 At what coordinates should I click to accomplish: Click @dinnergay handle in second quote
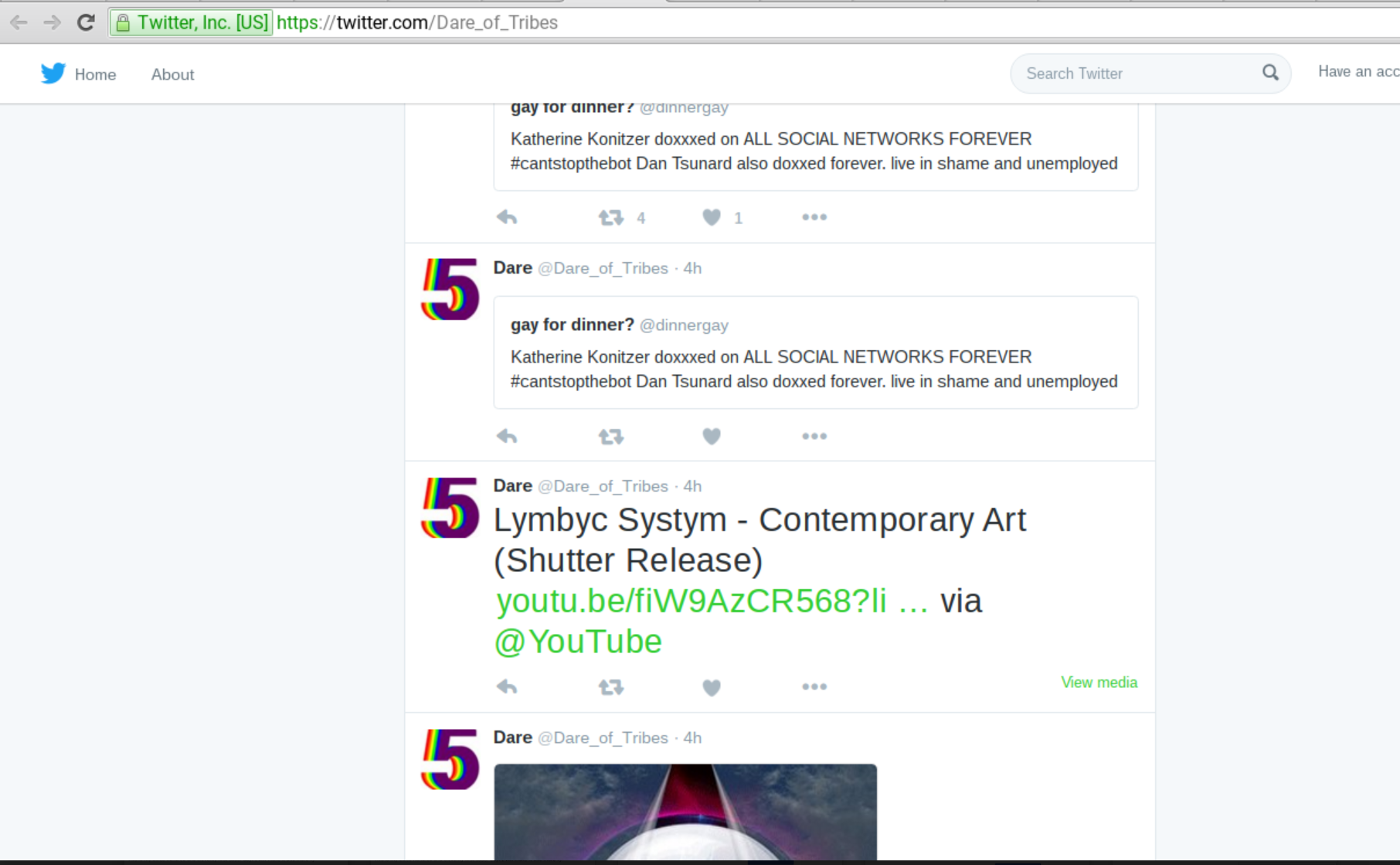click(684, 325)
